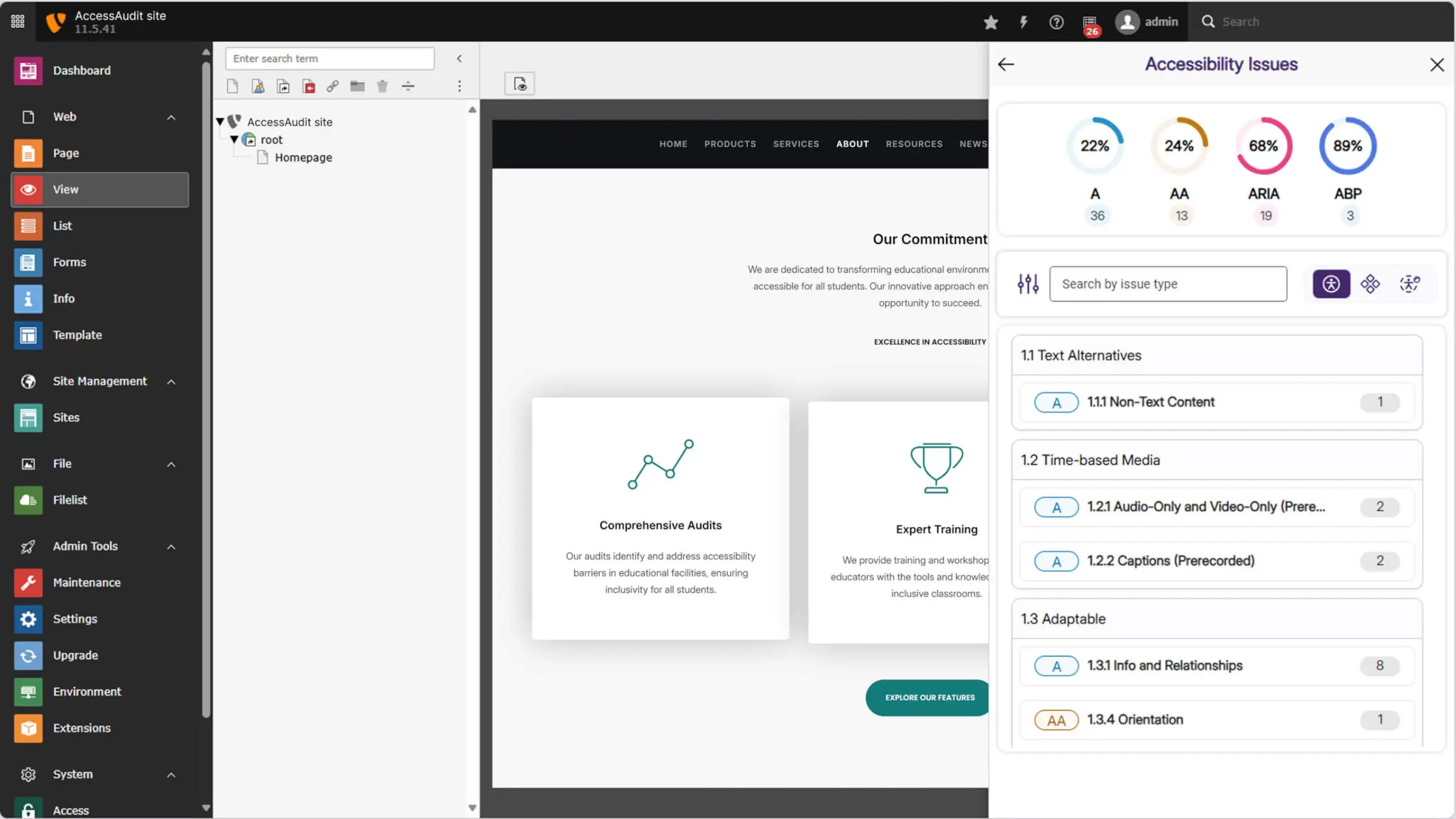Toggle the dashed-circle person view icon

point(1409,283)
